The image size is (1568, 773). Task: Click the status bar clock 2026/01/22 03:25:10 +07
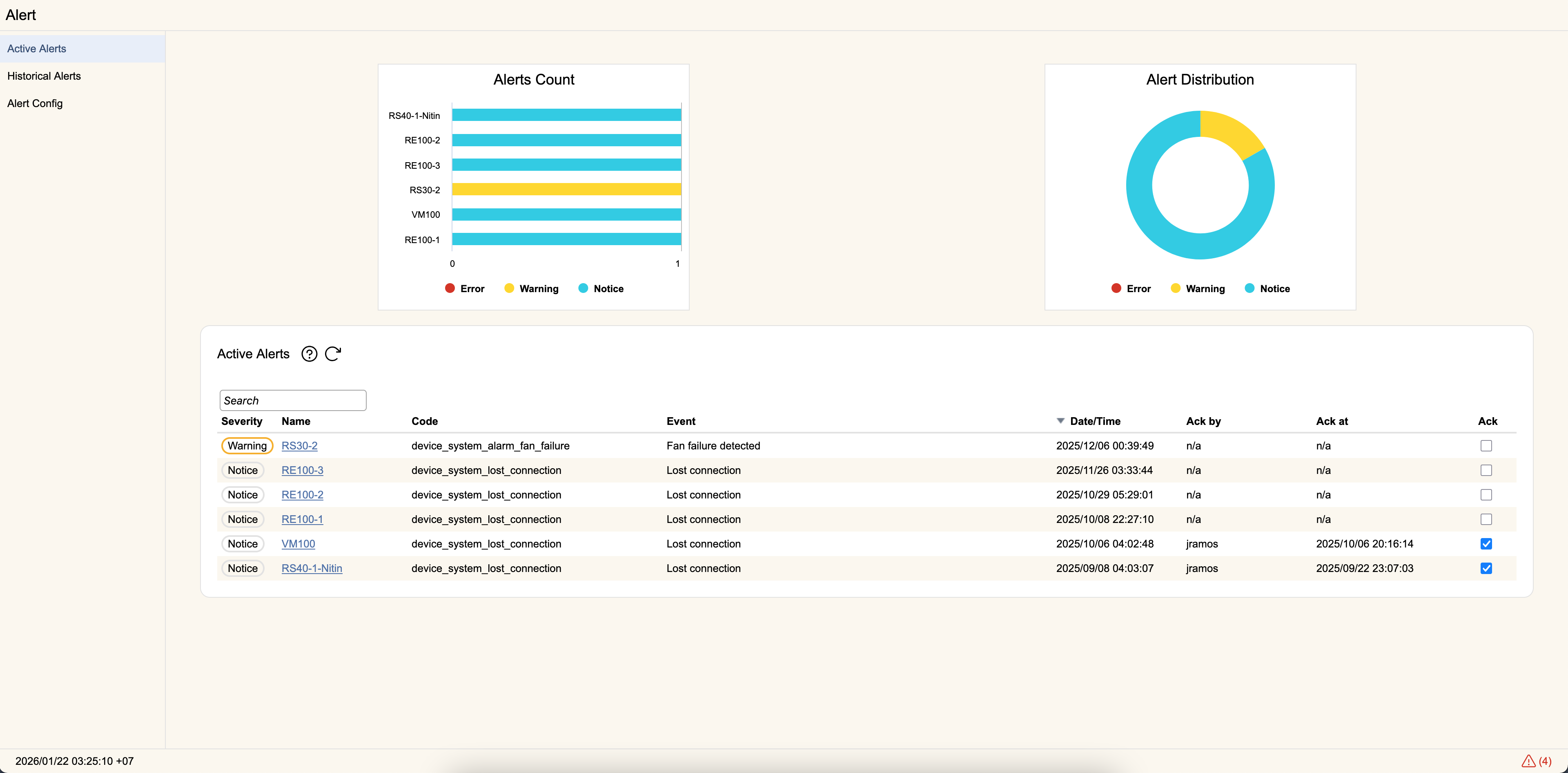tap(74, 761)
